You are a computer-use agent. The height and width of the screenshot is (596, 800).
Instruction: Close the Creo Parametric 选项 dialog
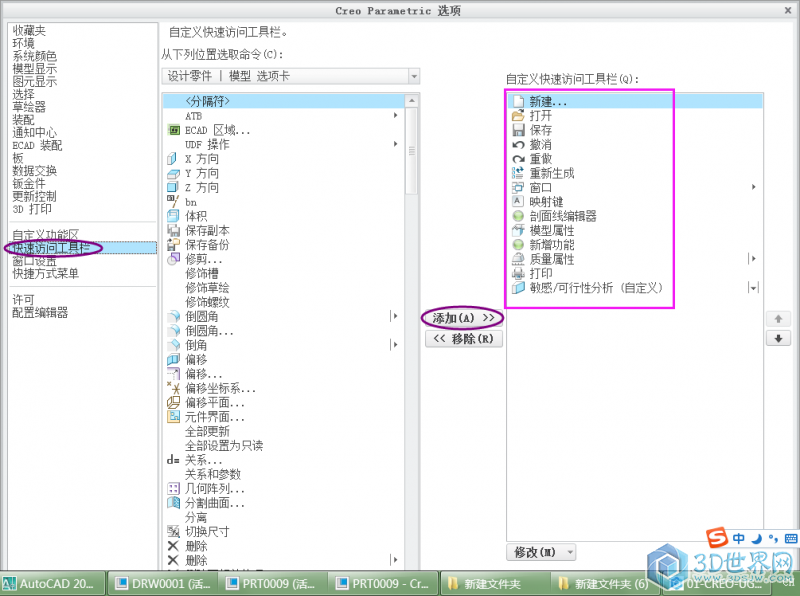(788, 10)
